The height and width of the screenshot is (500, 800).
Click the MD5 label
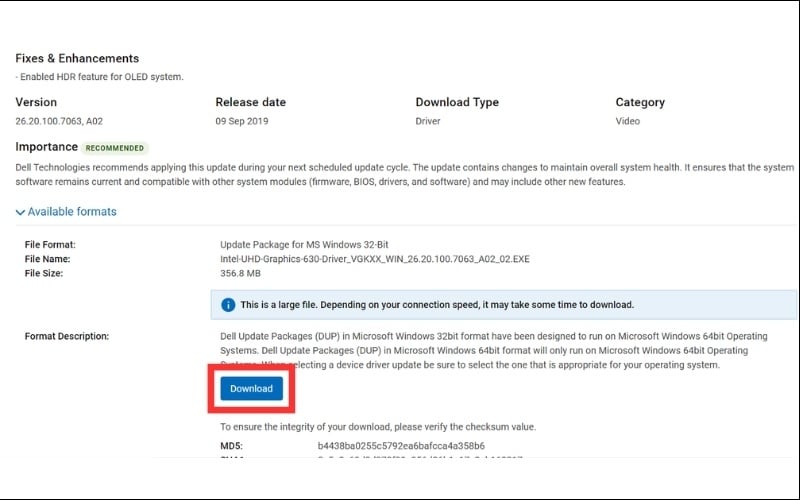point(232,446)
